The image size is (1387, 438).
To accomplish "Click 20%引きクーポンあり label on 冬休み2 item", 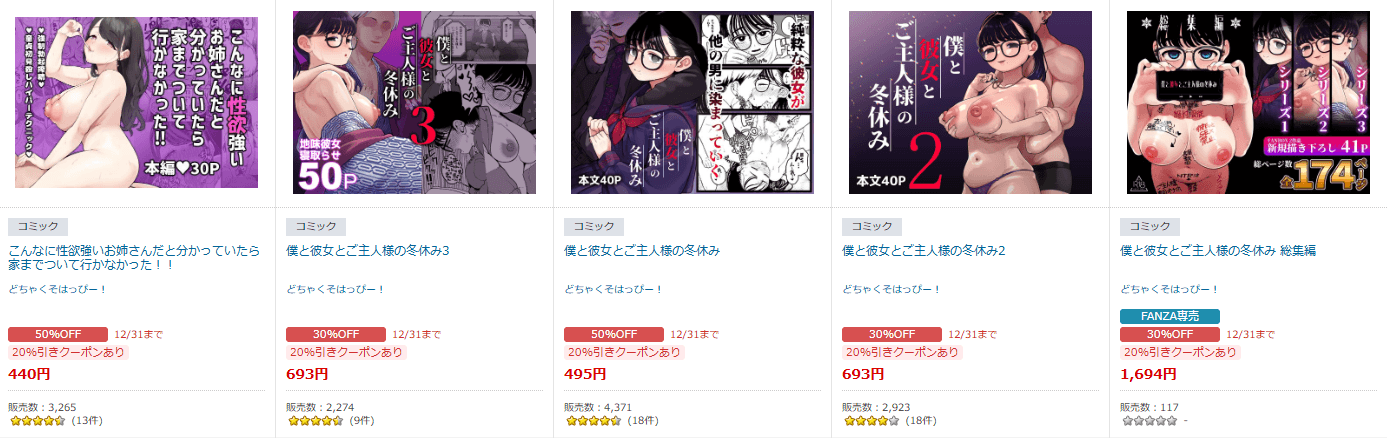I will (903, 352).
